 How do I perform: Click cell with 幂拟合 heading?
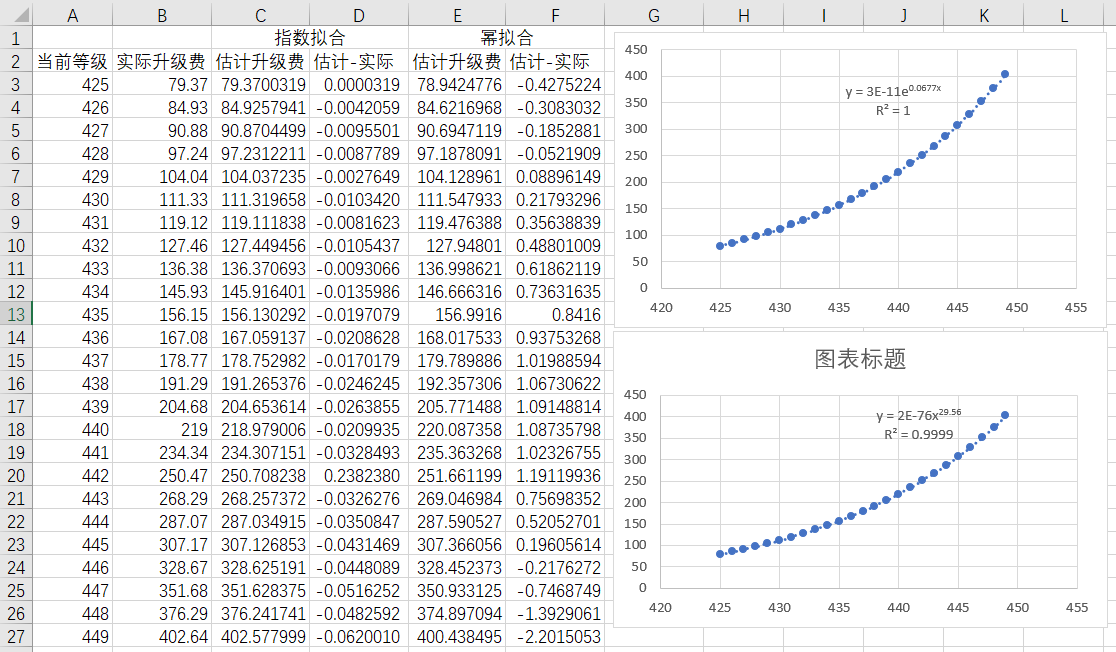tap(506, 38)
